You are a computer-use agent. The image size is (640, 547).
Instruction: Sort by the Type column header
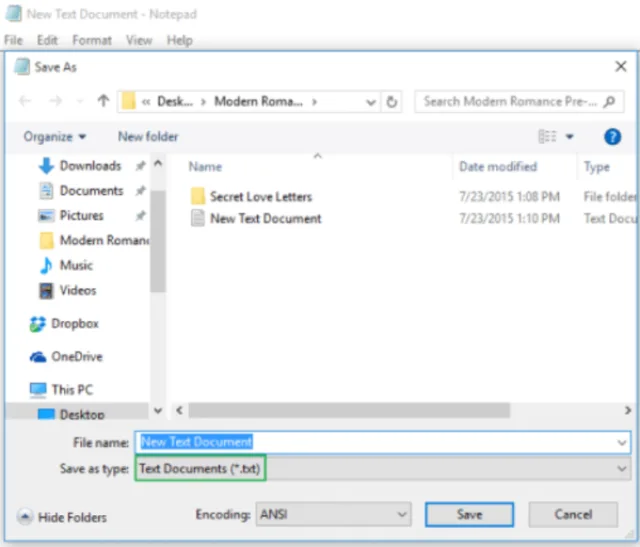pyautogui.click(x=596, y=167)
